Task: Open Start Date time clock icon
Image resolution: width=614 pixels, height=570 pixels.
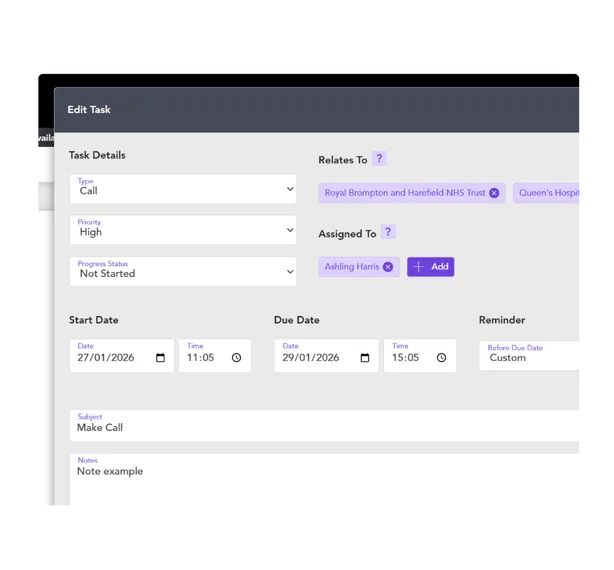Action: 237,357
